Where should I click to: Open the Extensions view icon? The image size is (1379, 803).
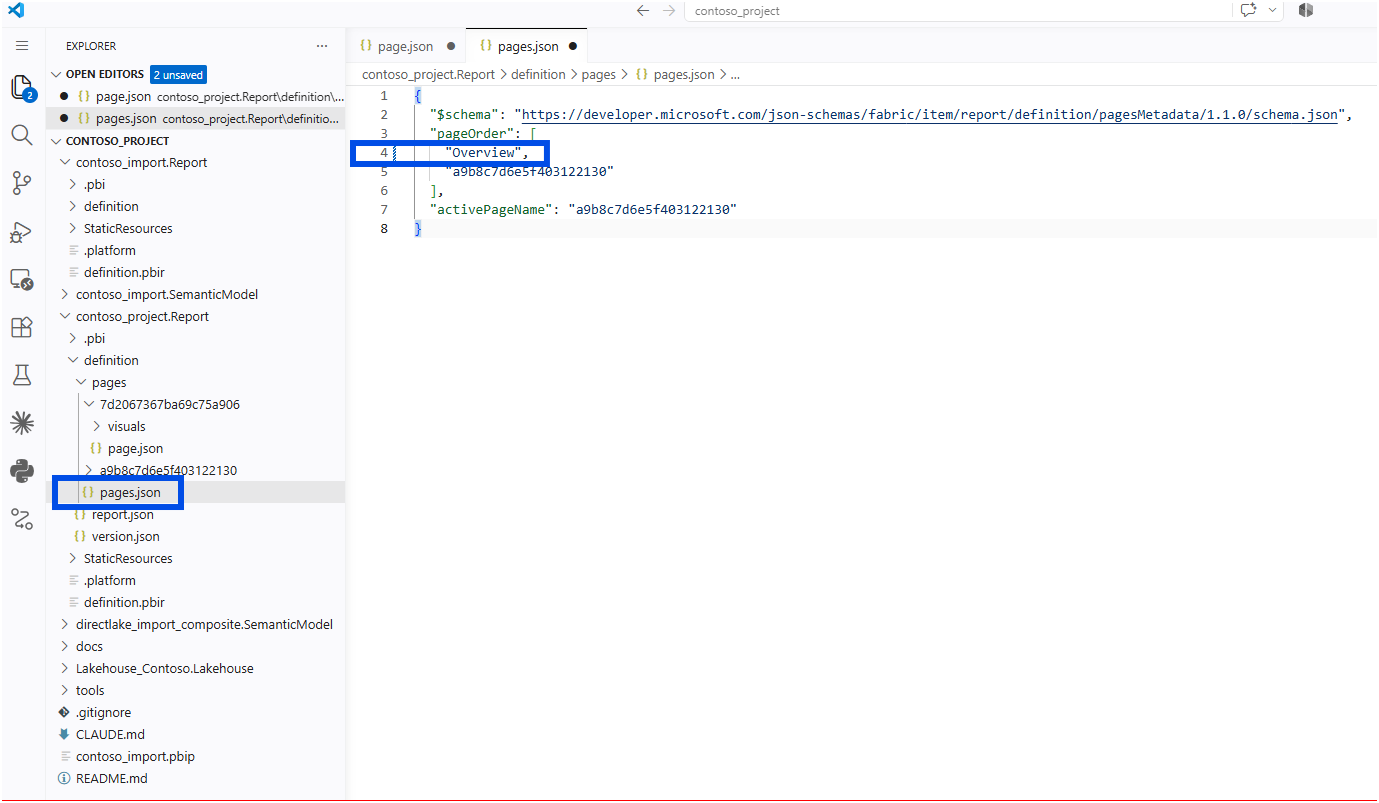pyautogui.click(x=22, y=327)
